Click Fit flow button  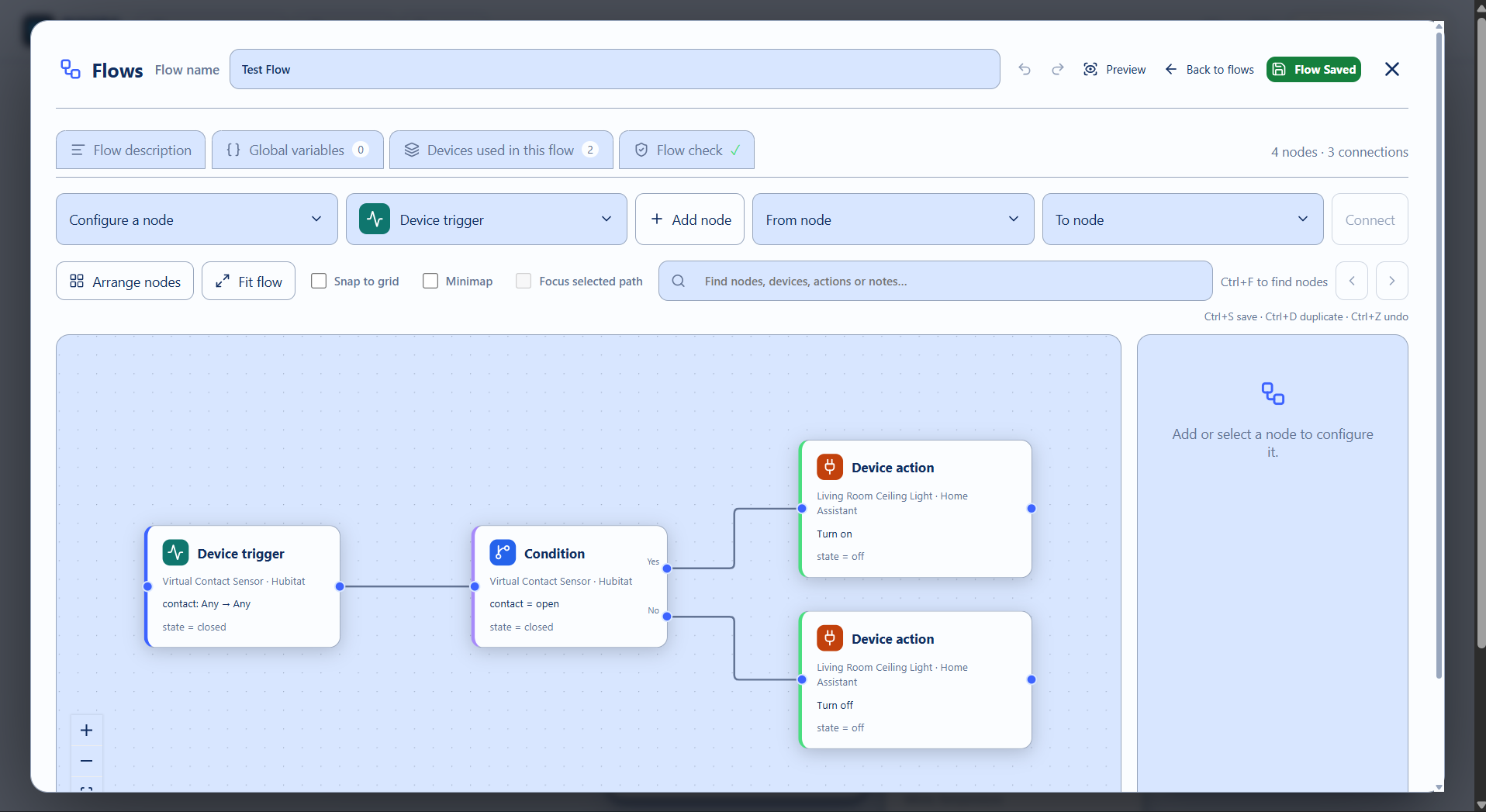click(x=248, y=281)
